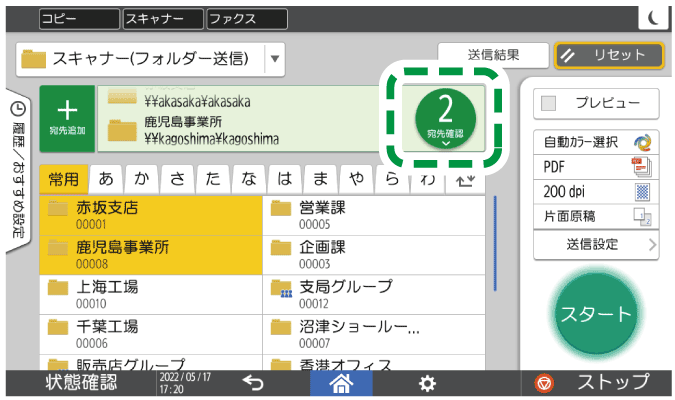Tap the 沼津ショールー... folder icon

pos(281,327)
